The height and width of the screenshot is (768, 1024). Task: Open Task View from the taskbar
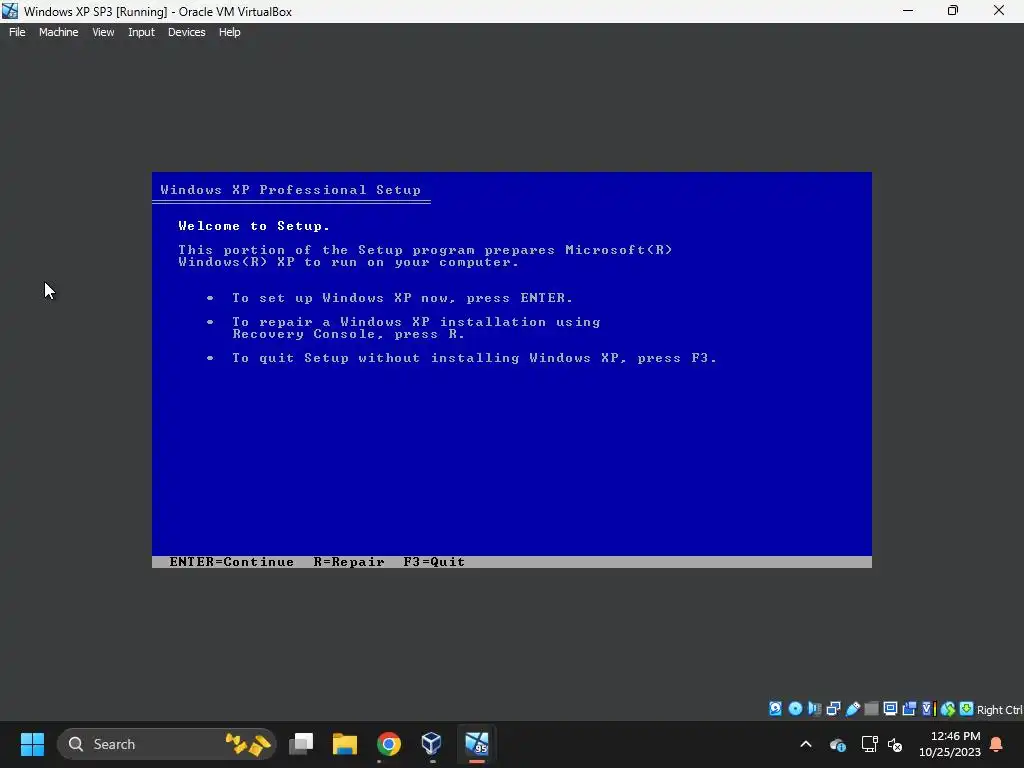coord(301,744)
